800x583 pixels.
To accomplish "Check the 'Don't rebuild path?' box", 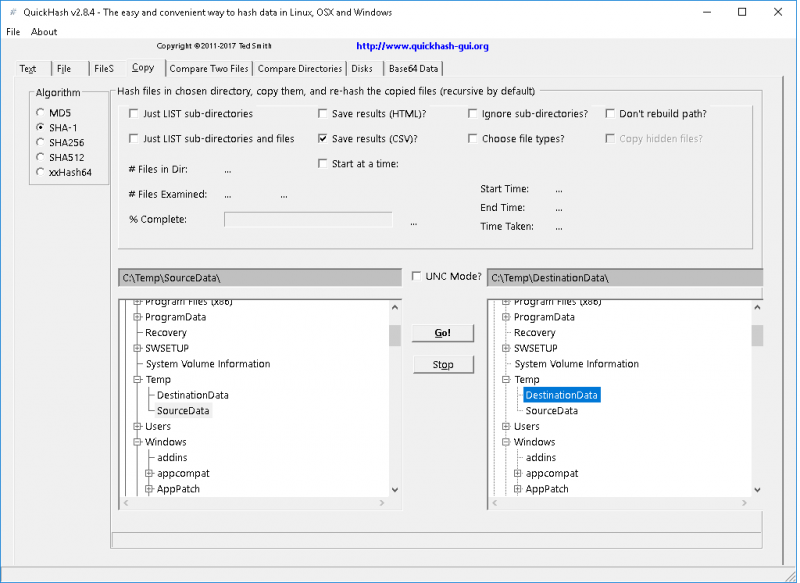I will (x=610, y=113).
